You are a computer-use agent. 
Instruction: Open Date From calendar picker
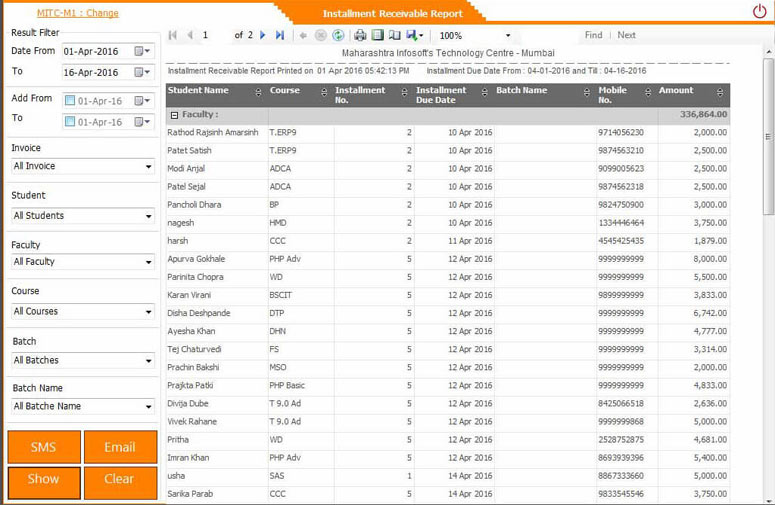point(142,51)
